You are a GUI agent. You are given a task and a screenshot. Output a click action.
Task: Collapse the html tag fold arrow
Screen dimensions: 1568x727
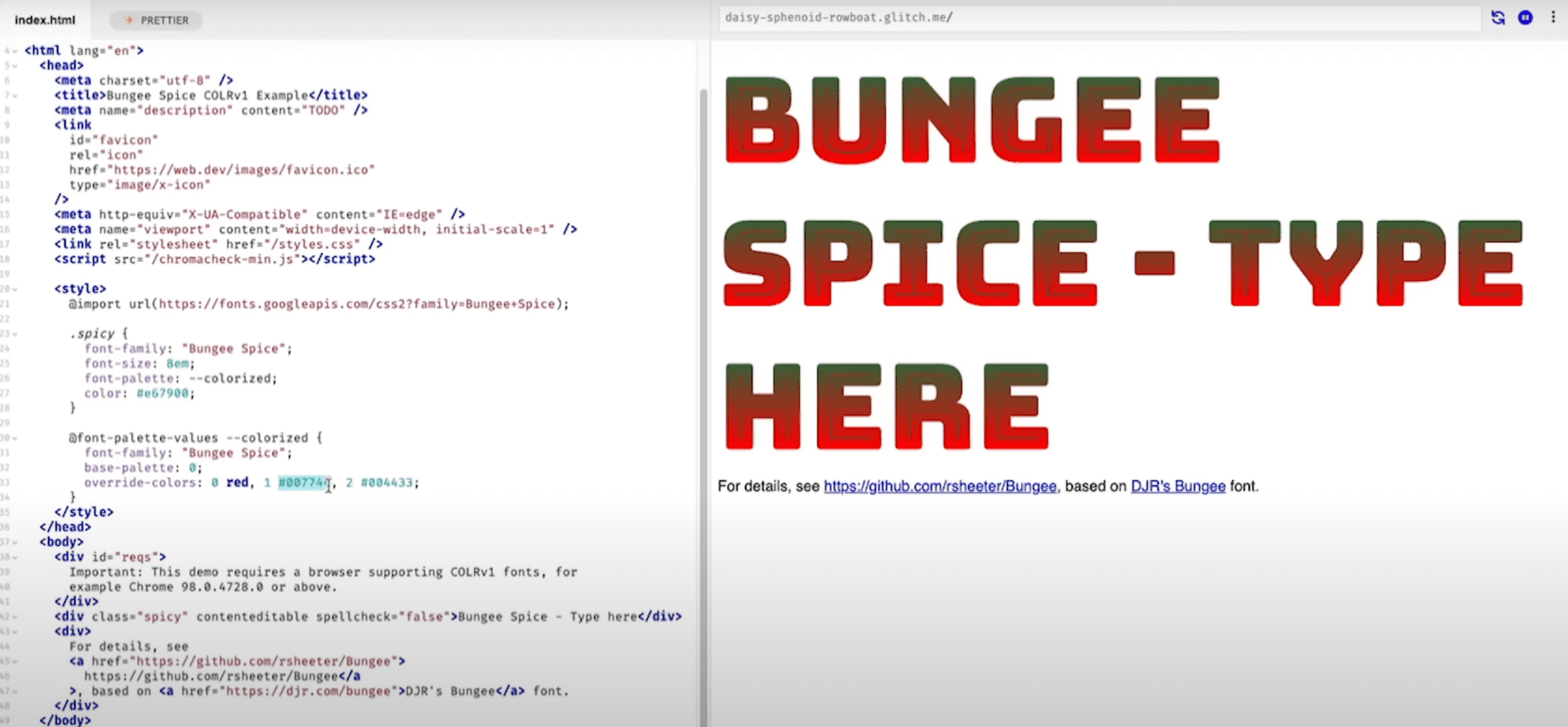click(x=15, y=51)
